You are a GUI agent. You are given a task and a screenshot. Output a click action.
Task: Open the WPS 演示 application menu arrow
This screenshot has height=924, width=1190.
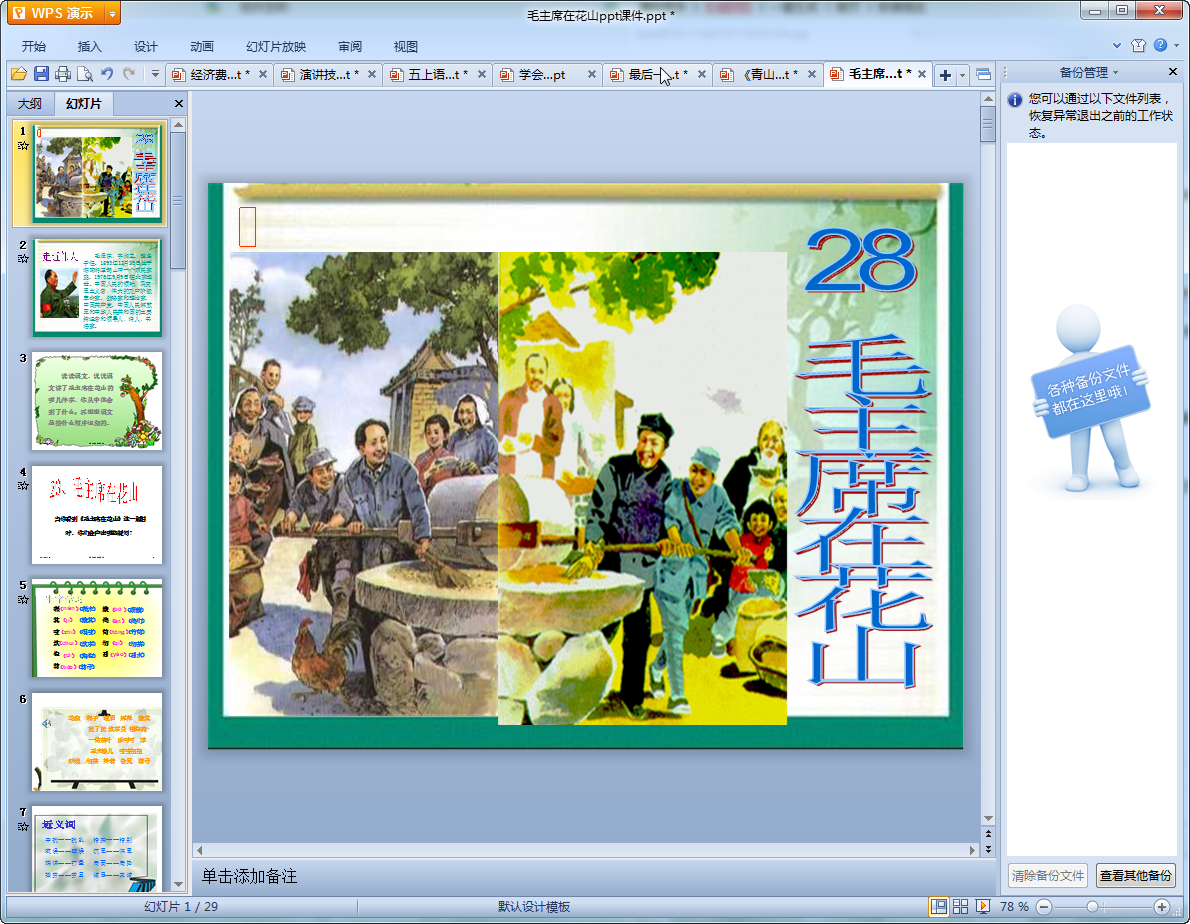pyautogui.click(x=112, y=14)
